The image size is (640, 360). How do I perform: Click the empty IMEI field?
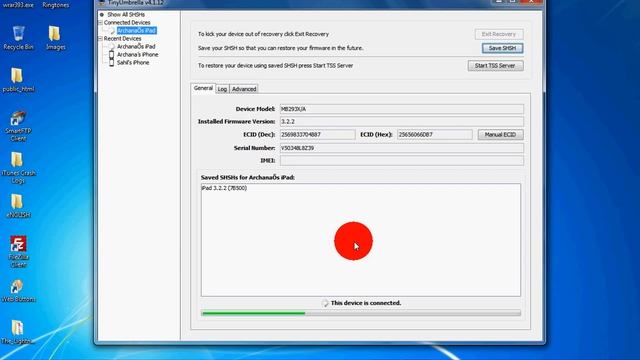click(402, 161)
